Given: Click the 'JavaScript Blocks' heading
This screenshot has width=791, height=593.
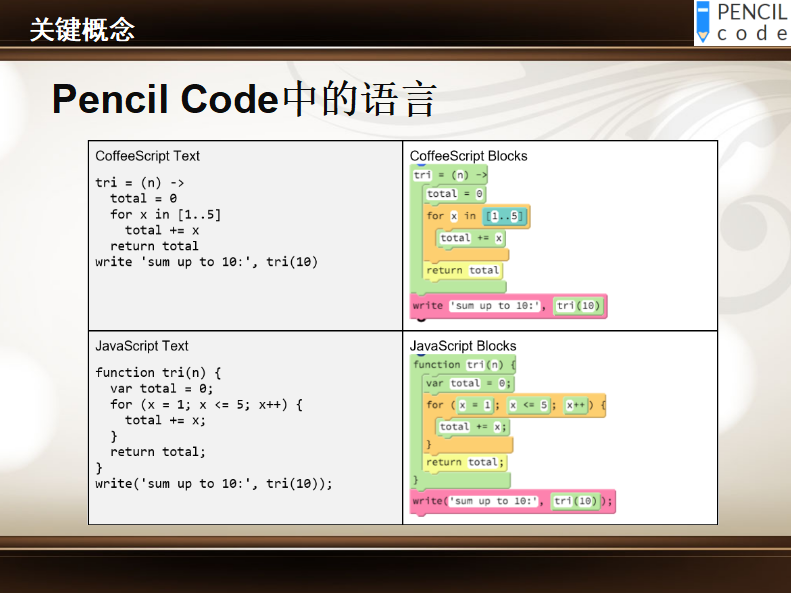Looking at the screenshot, I should coord(463,346).
